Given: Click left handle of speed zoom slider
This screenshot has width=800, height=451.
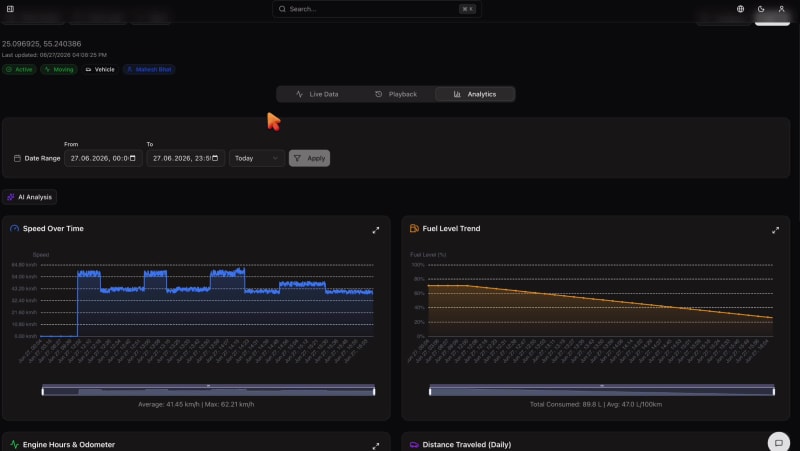Looking at the screenshot, I should coord(43,391).
